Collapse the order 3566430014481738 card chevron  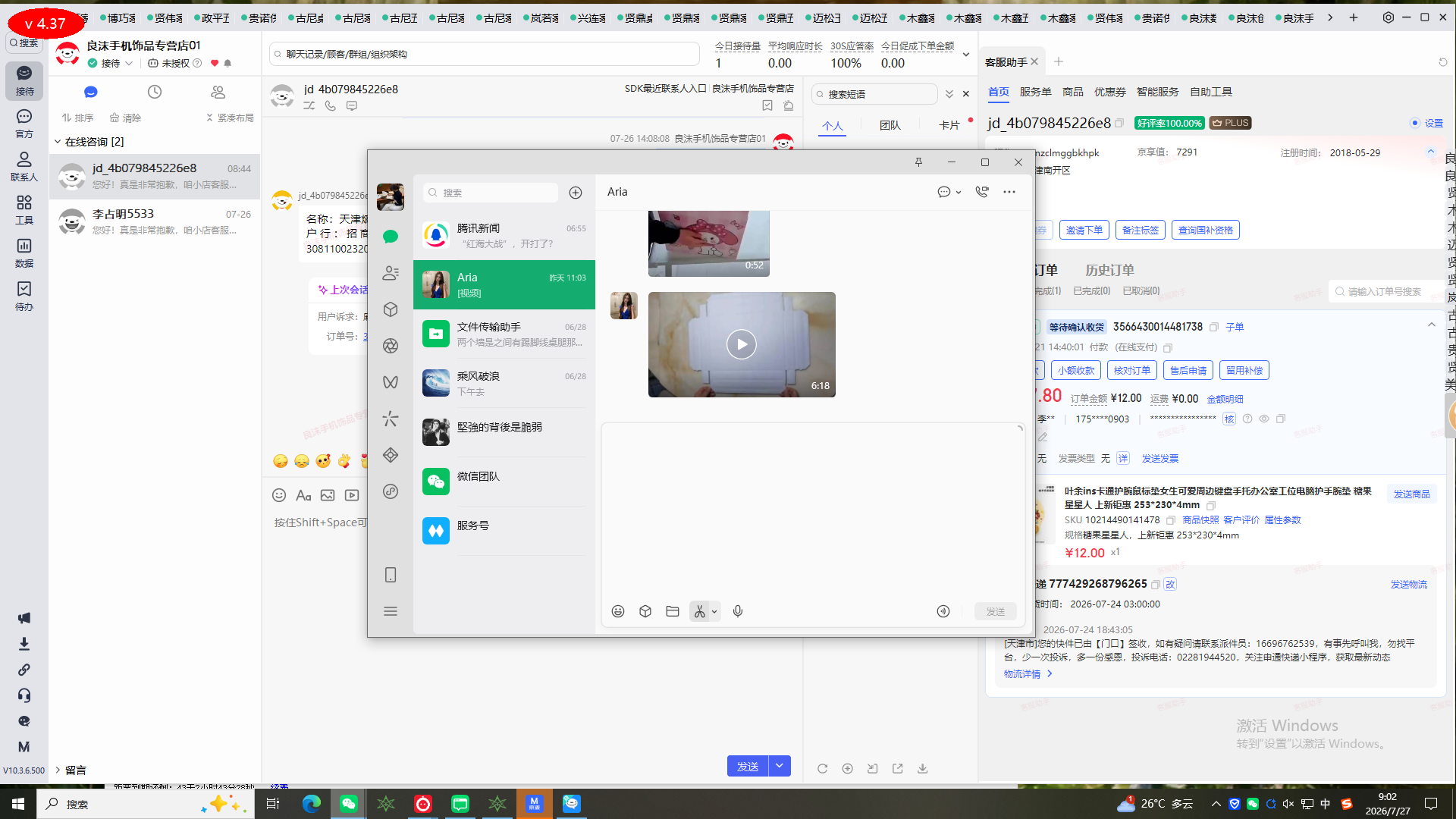(1432, 325)
